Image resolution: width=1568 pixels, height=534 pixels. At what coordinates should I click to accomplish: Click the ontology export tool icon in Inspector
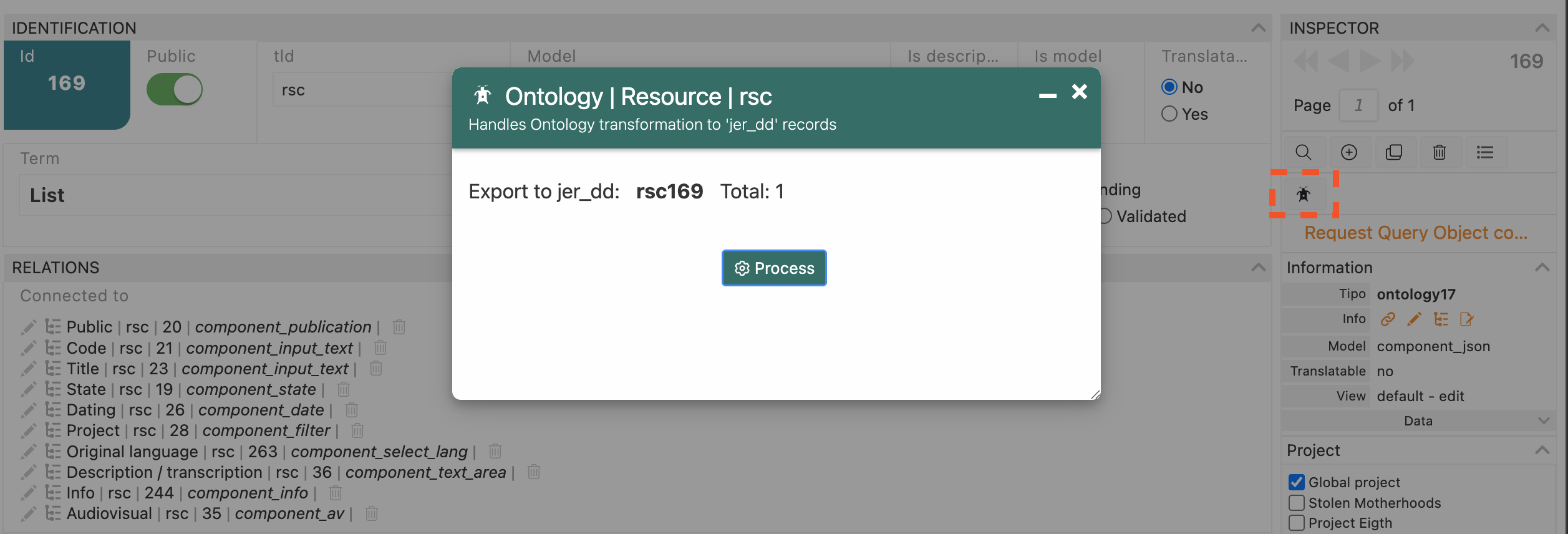(x=1304, y=195)
